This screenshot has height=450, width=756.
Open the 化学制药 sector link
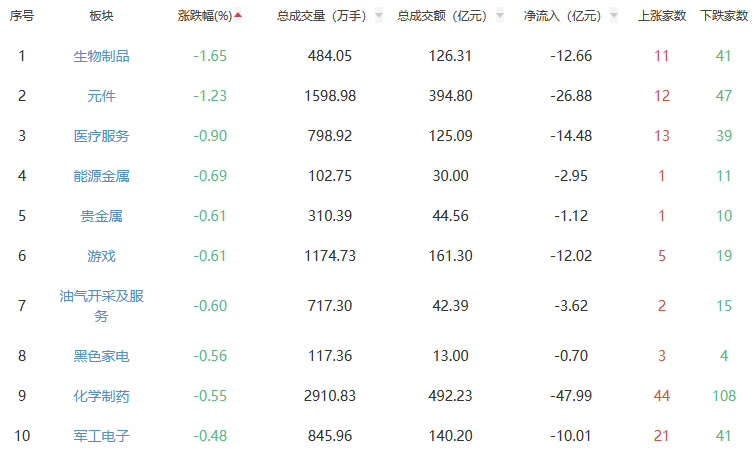click(101, 396)
